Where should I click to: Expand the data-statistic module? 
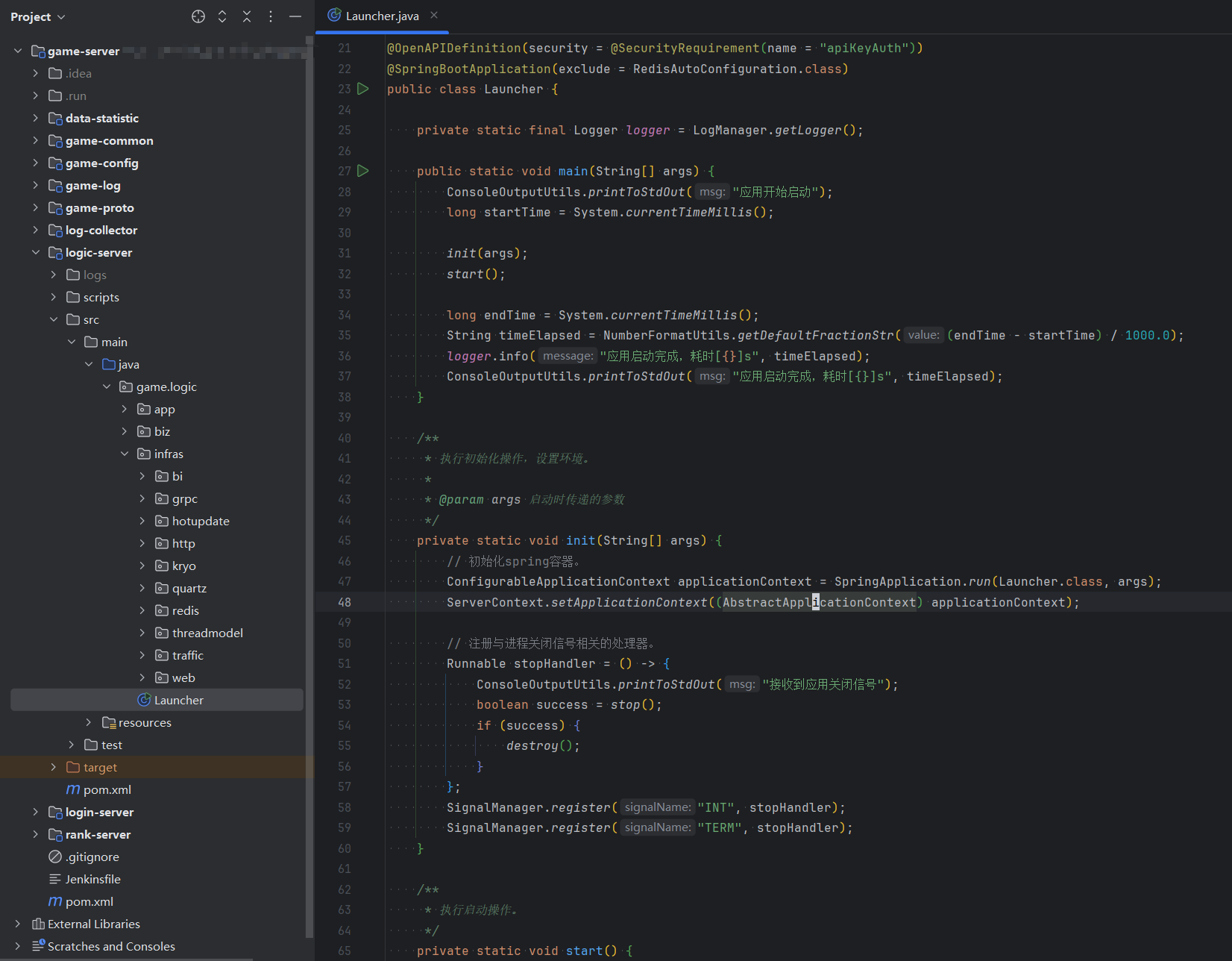tap(35, 118)
